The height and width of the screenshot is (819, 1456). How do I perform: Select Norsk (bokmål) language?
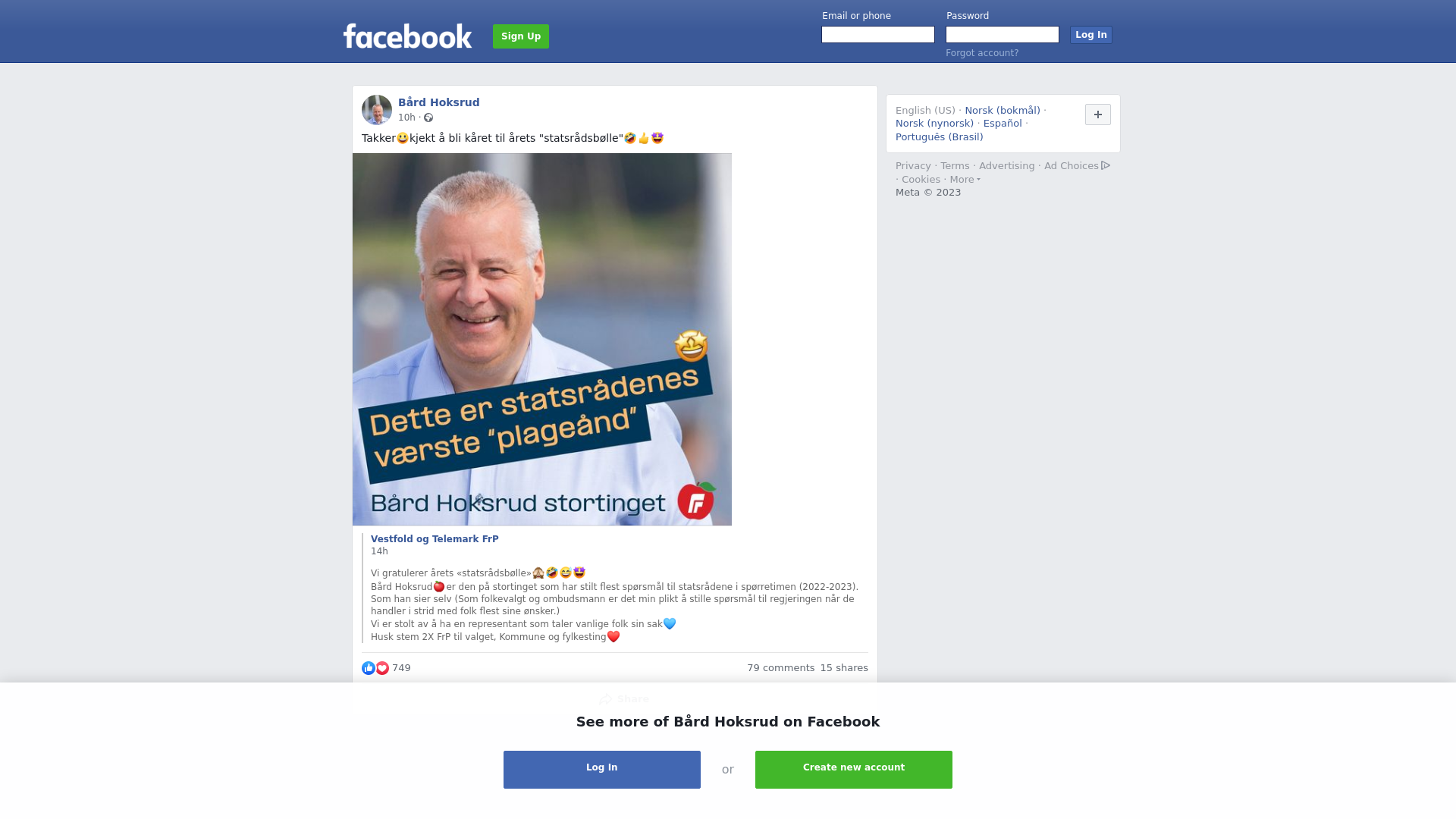pyautogui.click(x=1003, y=111)
